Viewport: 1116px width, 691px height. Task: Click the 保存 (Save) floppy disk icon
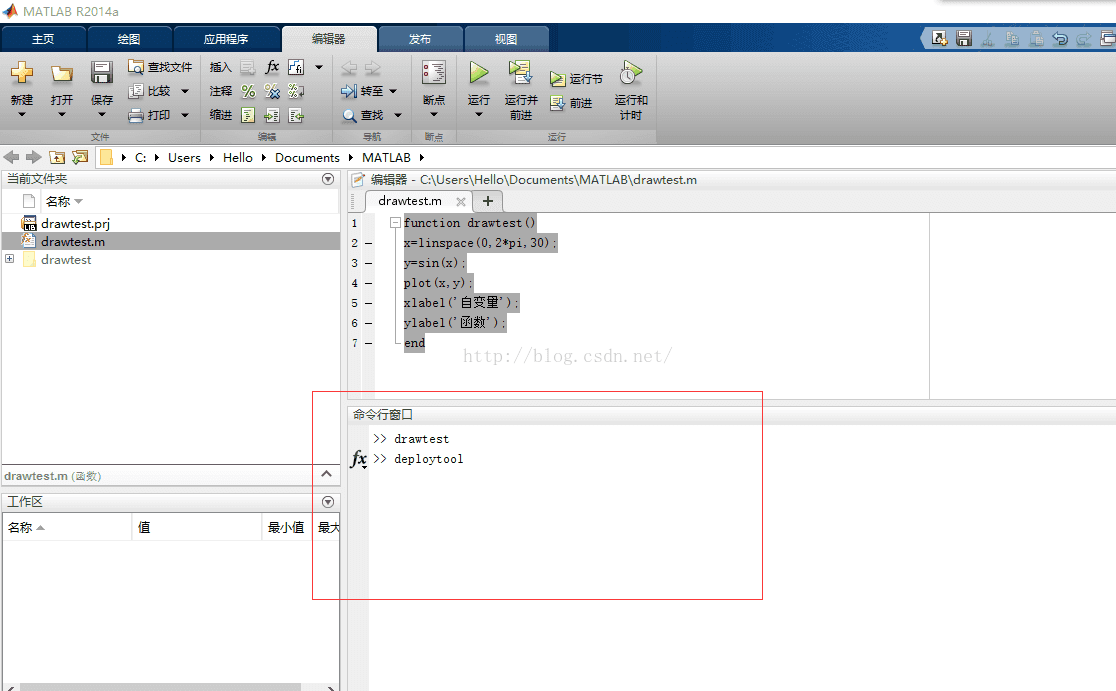click(102, 73)
